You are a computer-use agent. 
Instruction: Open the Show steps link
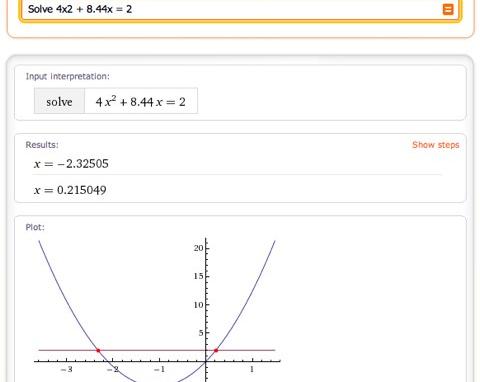[436, 145]
